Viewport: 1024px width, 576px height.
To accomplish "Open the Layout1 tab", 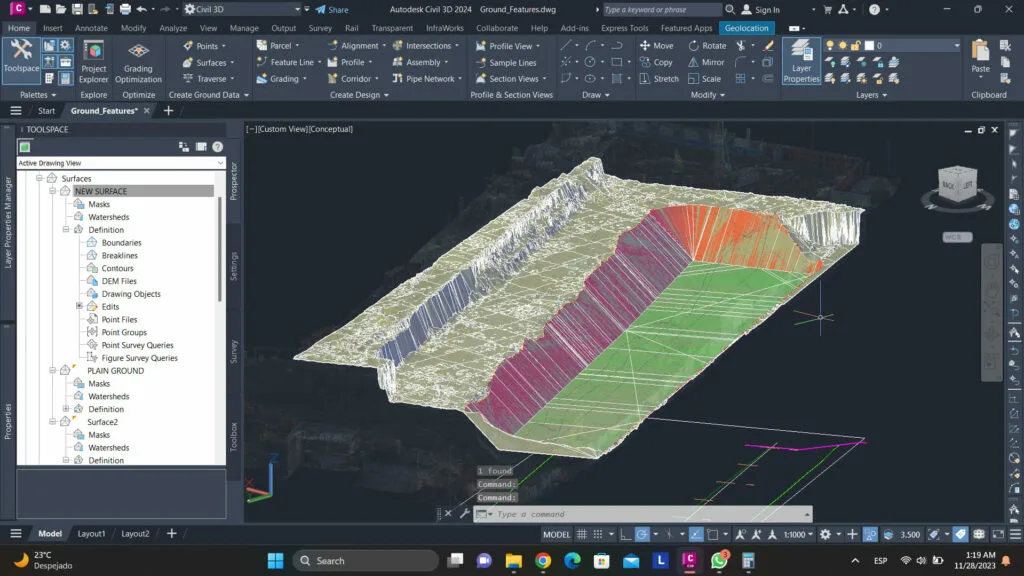I will 91,534.
